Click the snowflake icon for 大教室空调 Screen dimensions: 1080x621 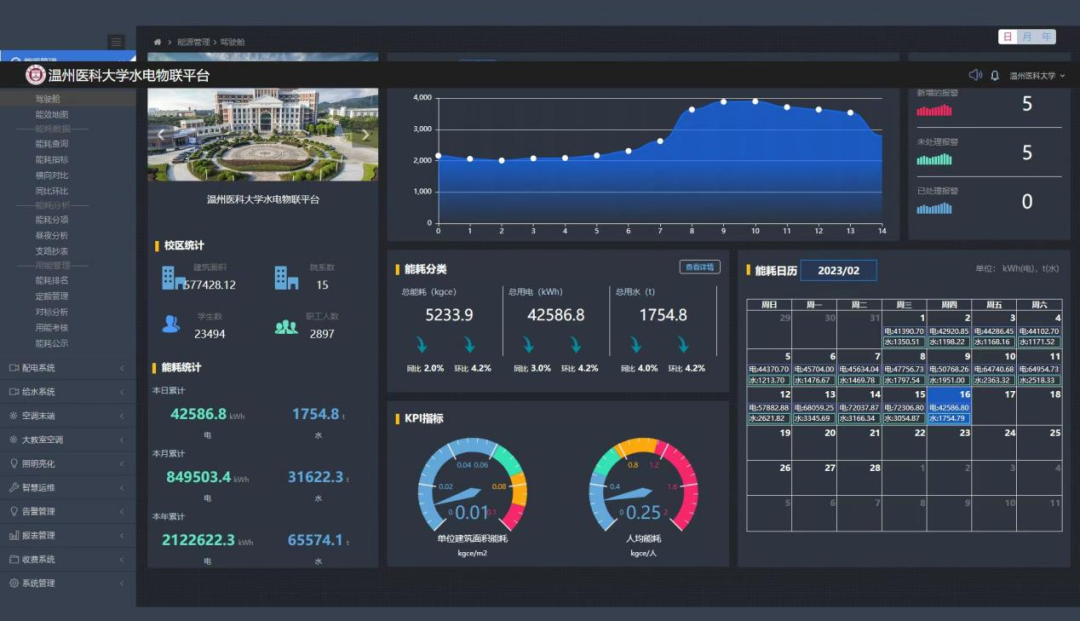14,439
